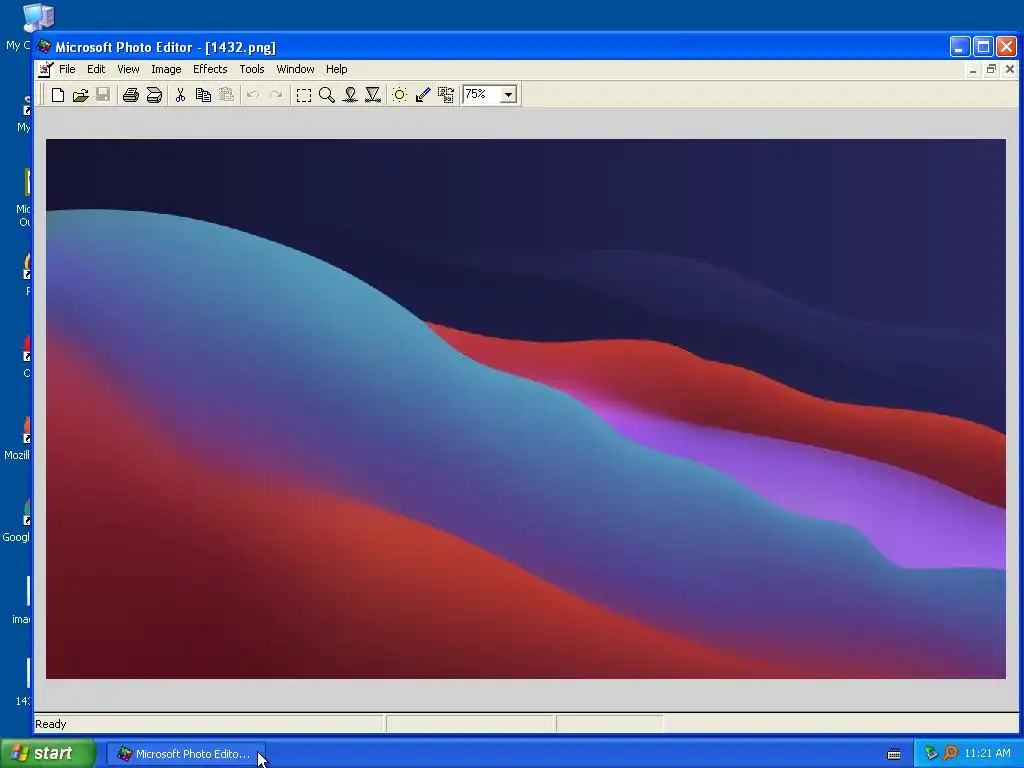
Task: Click the document control icon beside File
Action: click(x=44, y=69)
